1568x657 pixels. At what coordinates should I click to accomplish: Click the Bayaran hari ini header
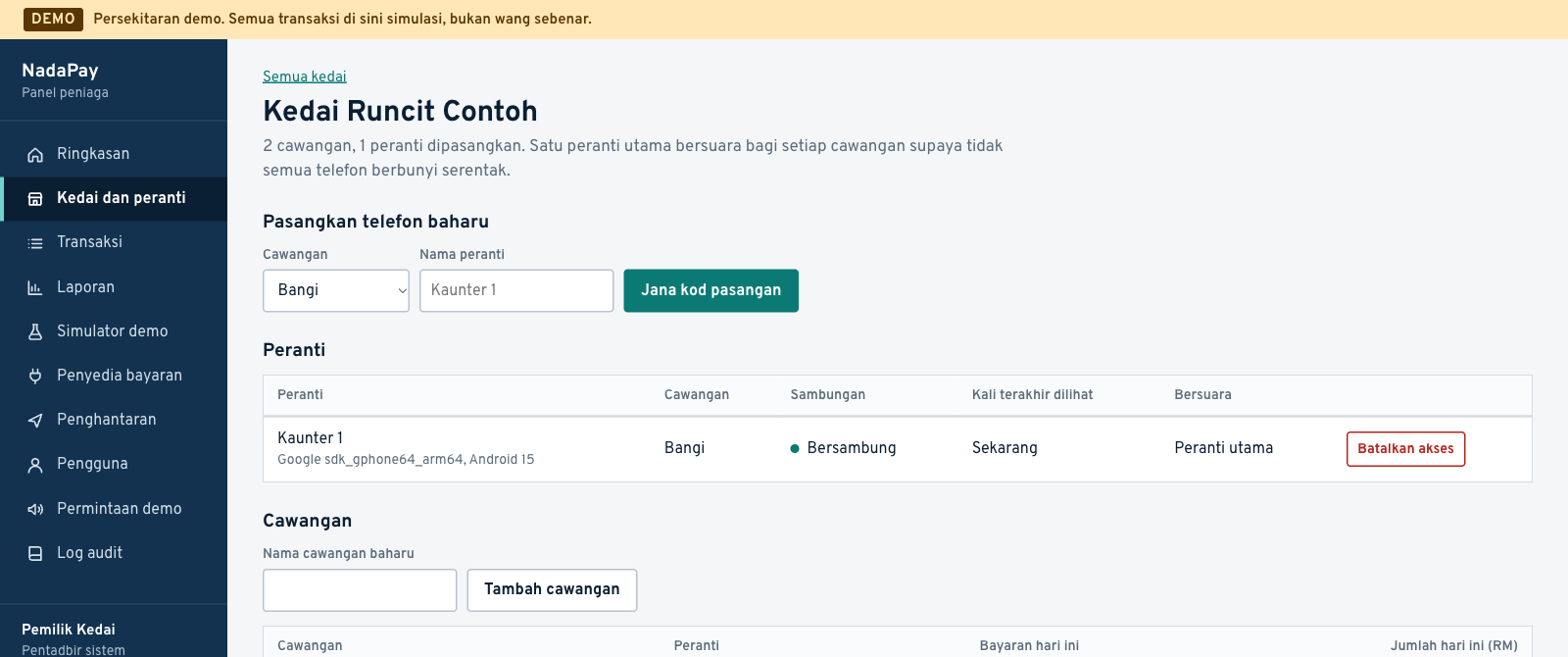click(1029, 646)
